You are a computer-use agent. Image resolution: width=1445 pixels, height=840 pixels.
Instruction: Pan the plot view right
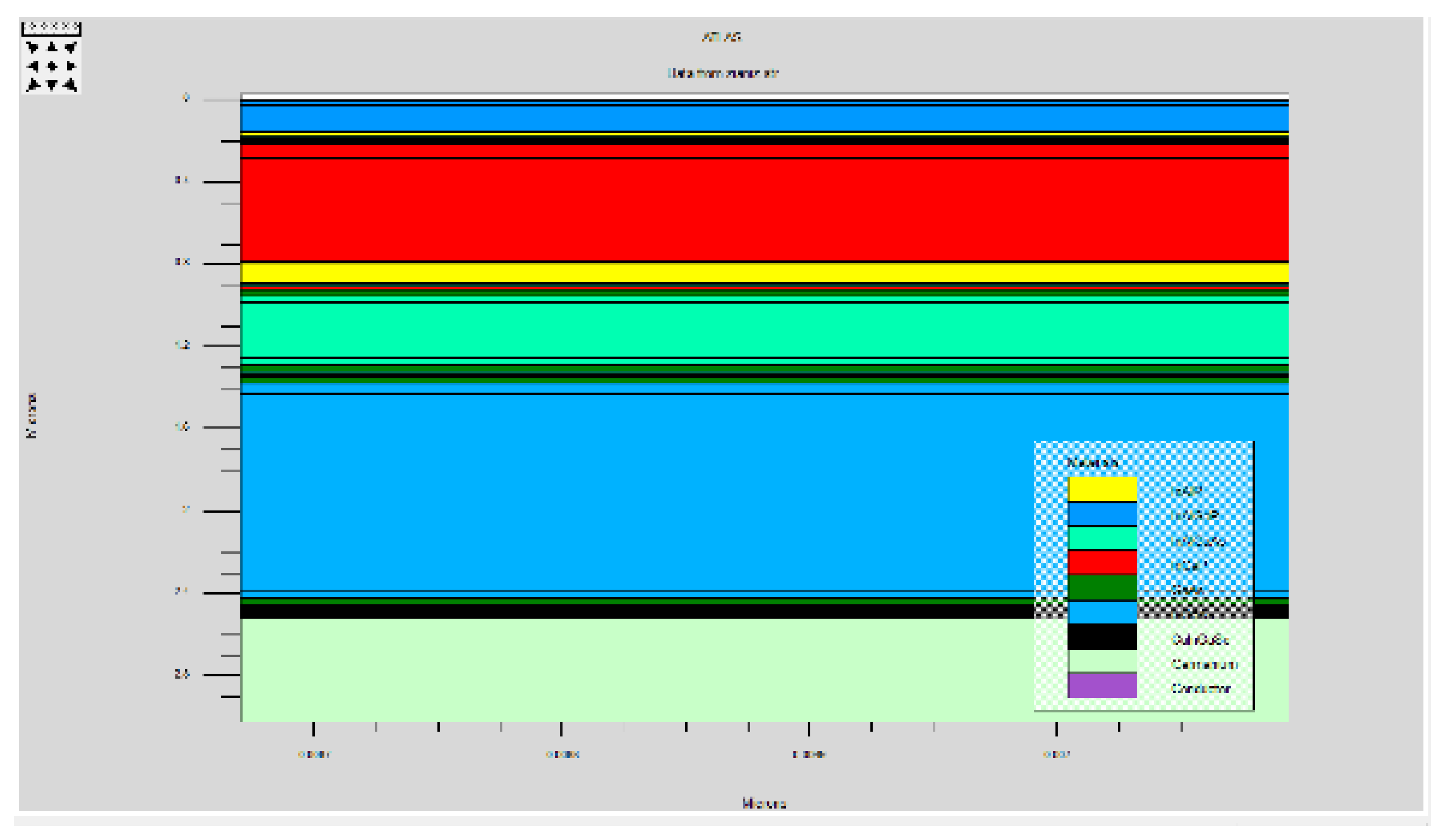click(x=71, y=66)
